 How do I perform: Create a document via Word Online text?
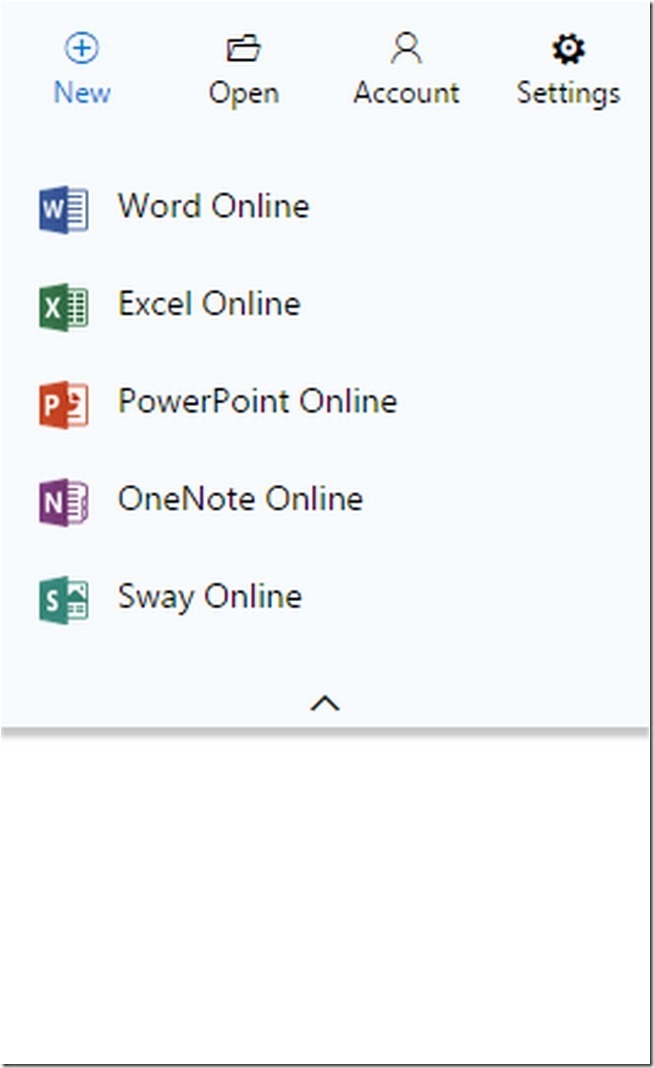tap(213, 206)
